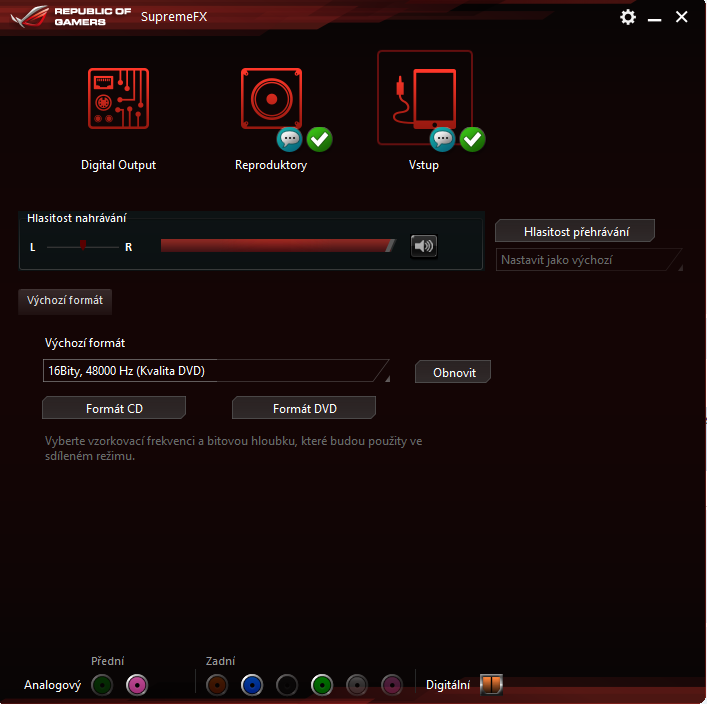Minimize the SupremeFX window
The height and width of the screenshot is (704, 707).
point(654,19)
